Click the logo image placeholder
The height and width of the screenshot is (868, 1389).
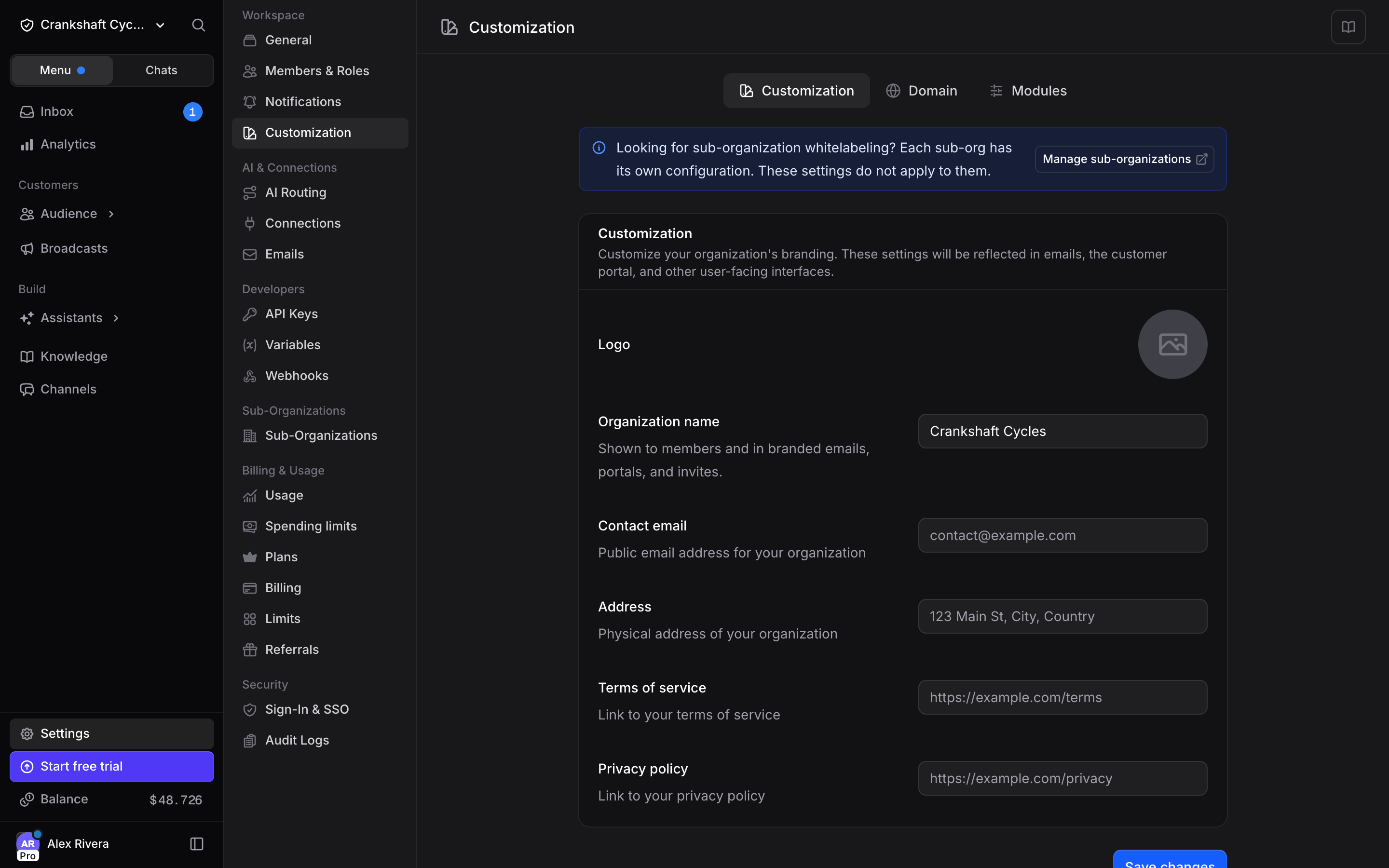click(1172, 344)
